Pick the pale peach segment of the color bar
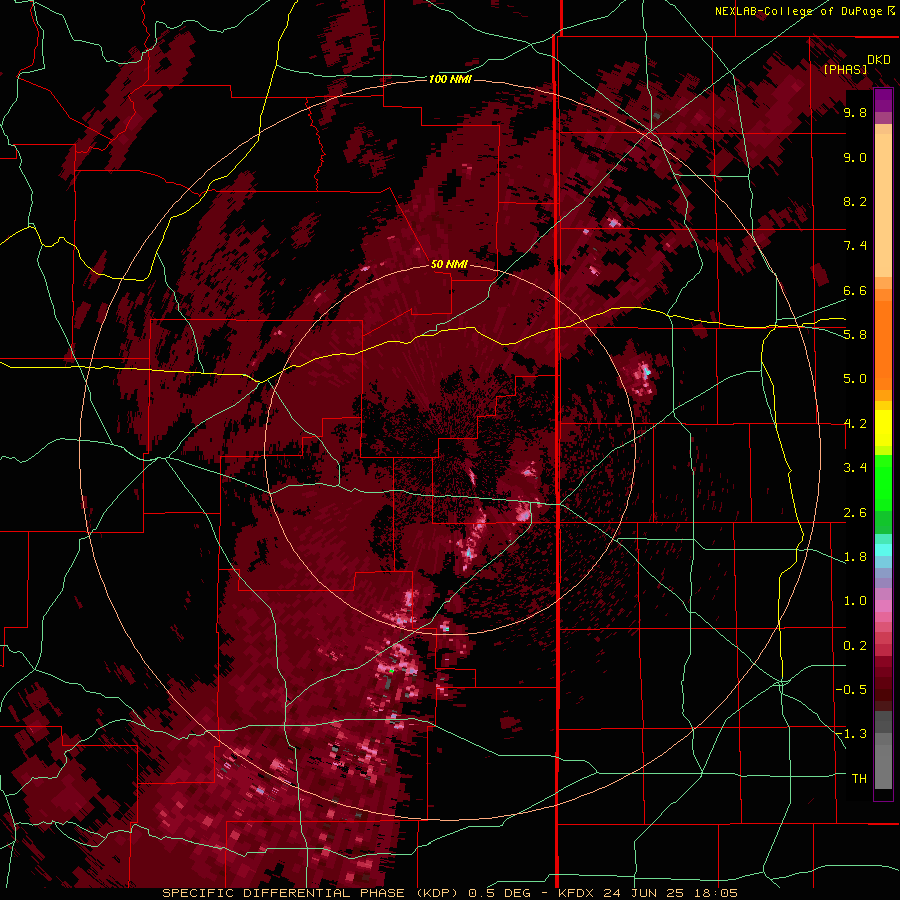Viewport: 900px width, 900px height. (883, 205)
